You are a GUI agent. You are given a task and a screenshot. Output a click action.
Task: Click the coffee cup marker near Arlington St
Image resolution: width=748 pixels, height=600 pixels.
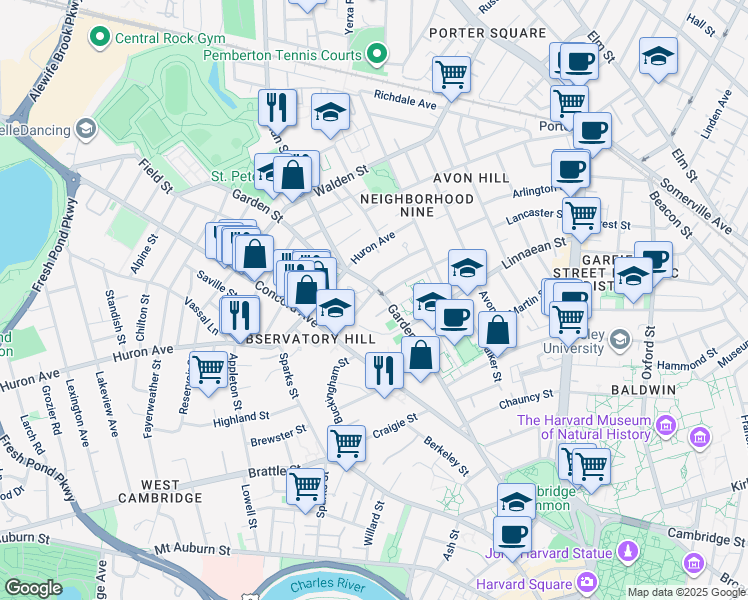[570, 168]
